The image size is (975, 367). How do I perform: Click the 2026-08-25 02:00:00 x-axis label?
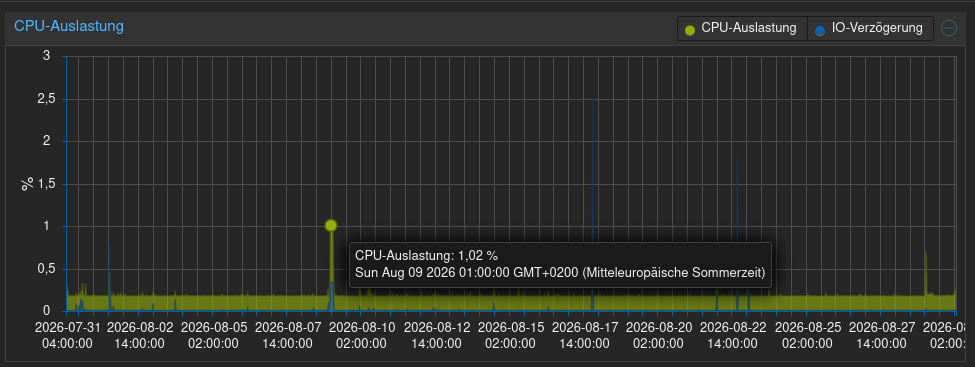coord(810,335)
